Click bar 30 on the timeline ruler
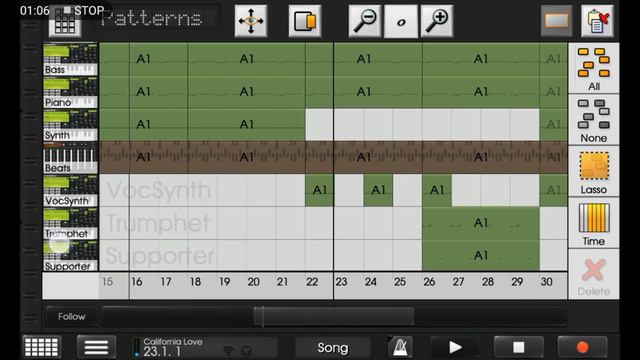Viewport: 640px width, 360px height. click(x=547, y=282)
